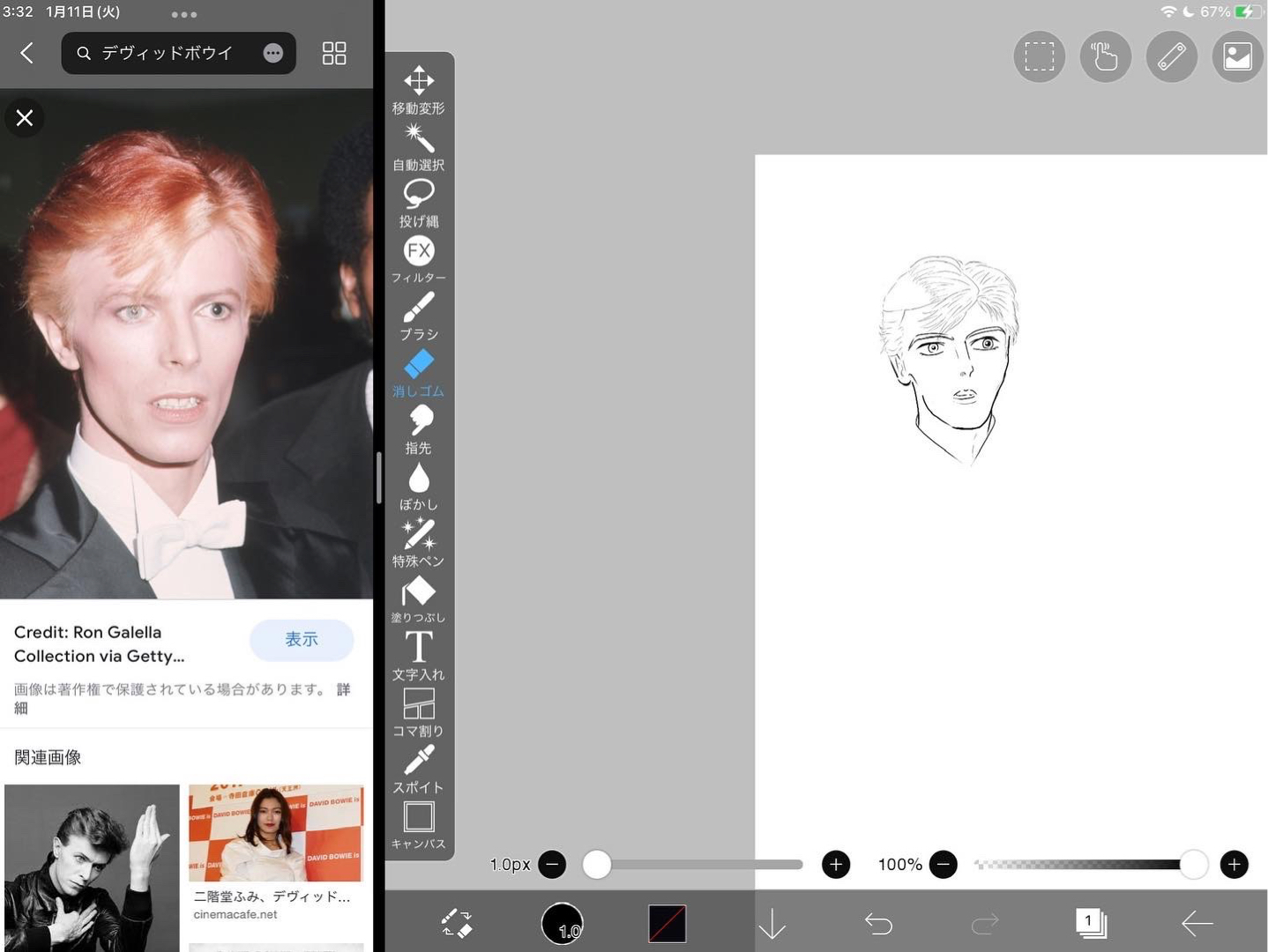Viewport: 1268px width, 952px height.
Task: Choose the Lasso tool (投げ縄)
Action: [418, 203]
